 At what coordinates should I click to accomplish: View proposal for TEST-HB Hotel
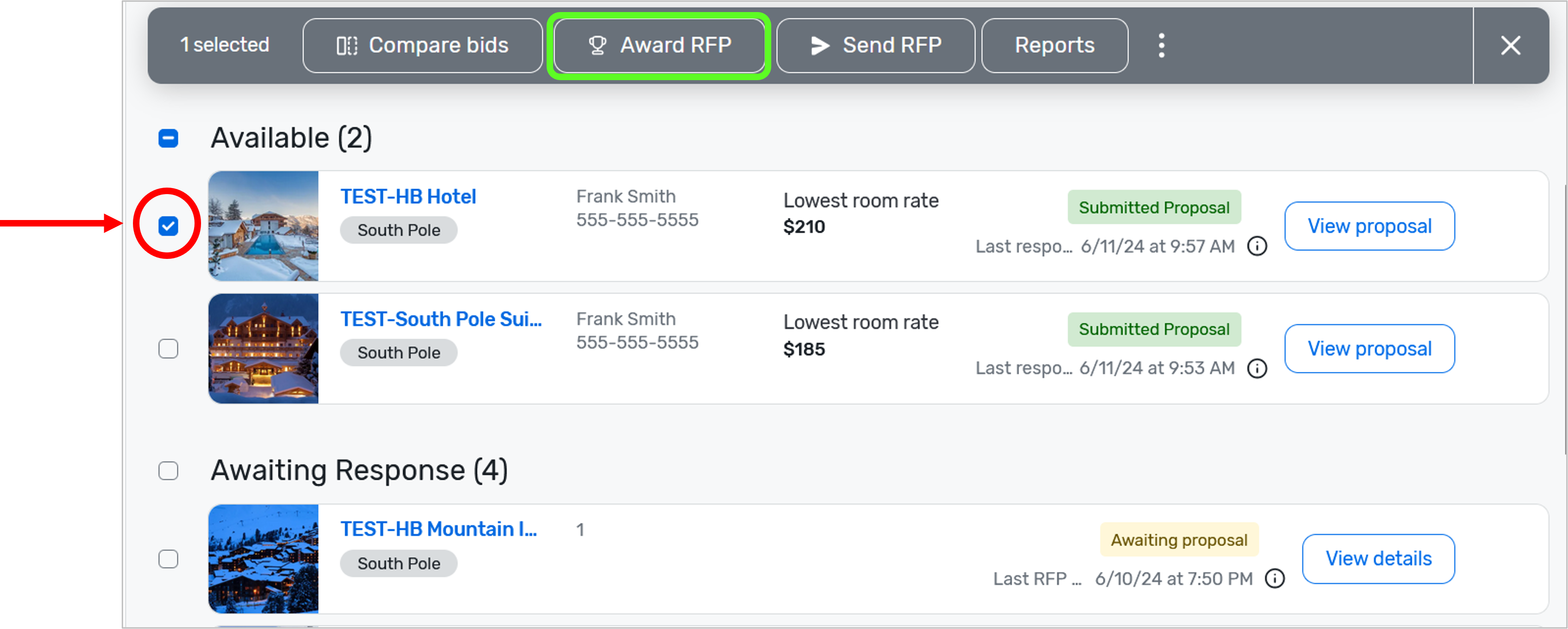coord(1369,226)
